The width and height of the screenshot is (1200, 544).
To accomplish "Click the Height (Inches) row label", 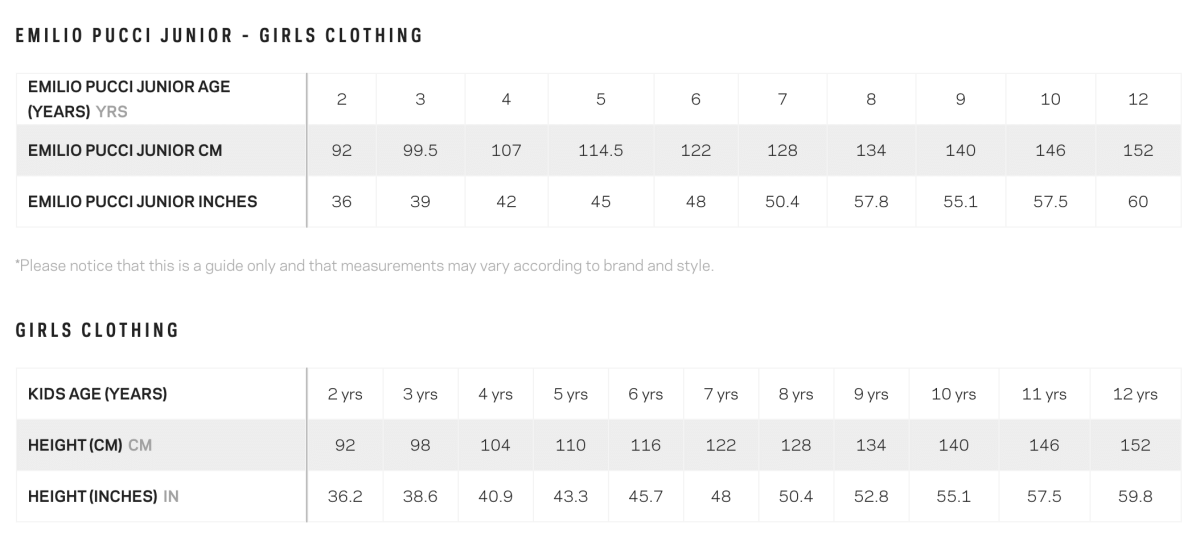I will pyautogui.click(x=104, y=496).
